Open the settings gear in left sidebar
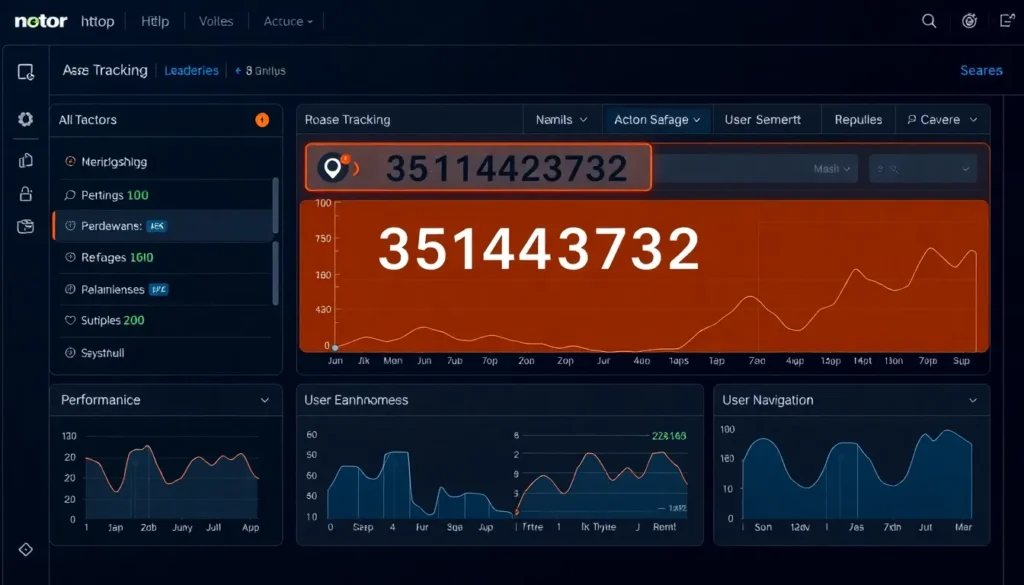Viewport: 1024px width, 585px height. coord(26,119)
